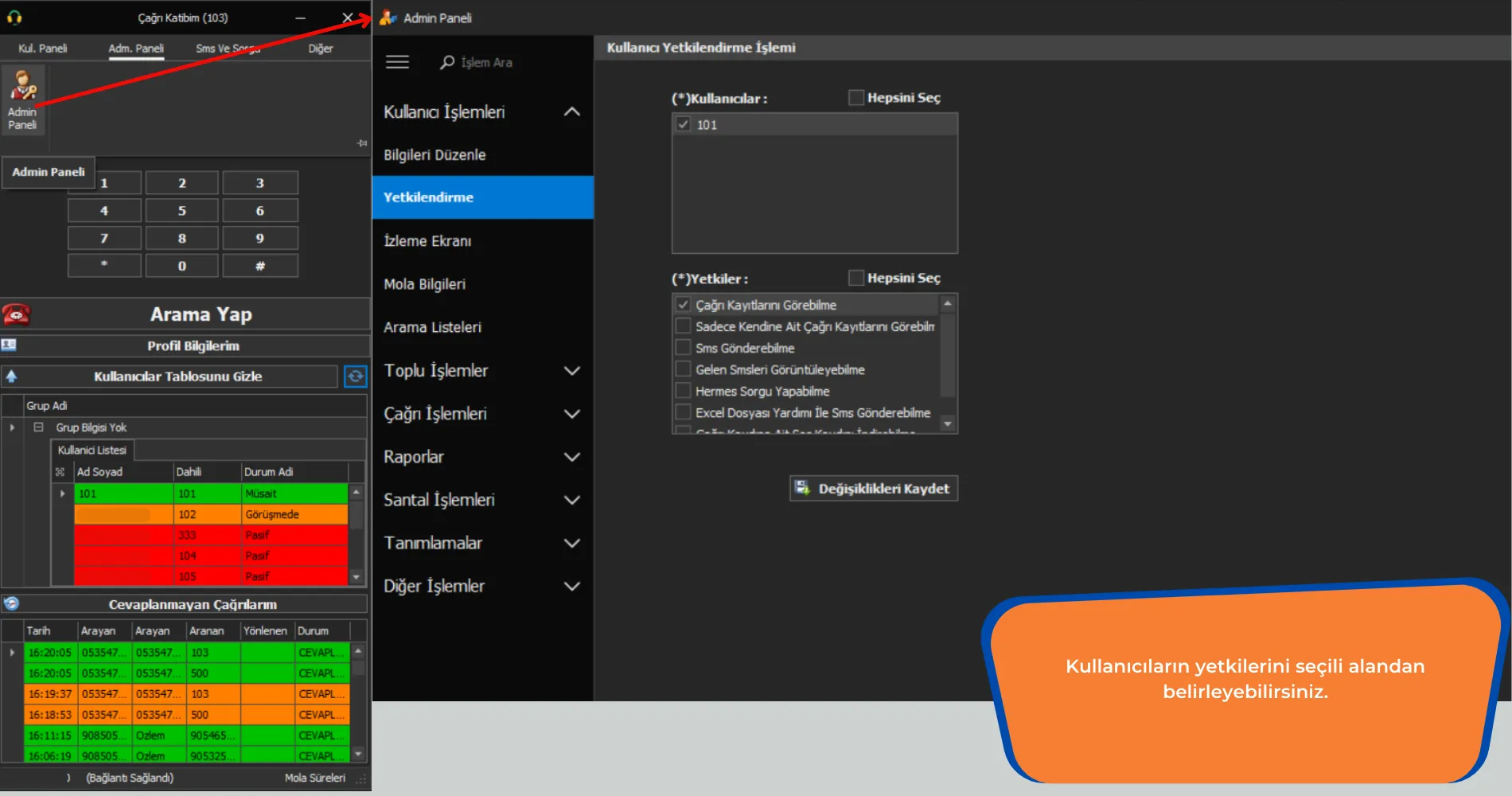This screenshot has width=1512, height=796.
Task: Click dial pad number 5
Action: pos(181,211)
